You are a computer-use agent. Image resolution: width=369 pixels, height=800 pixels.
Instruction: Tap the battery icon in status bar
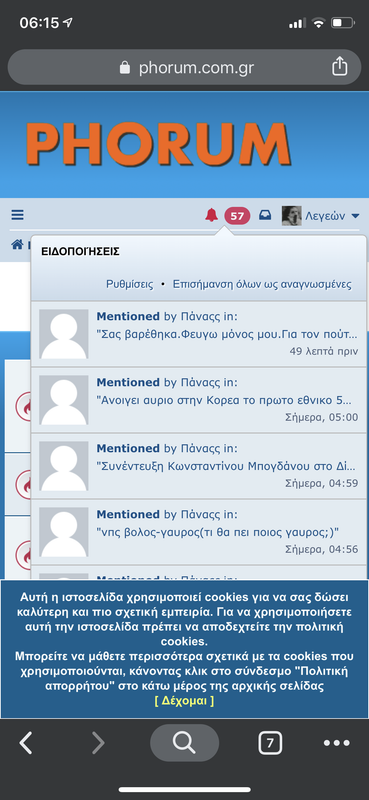(x=342, y=23)
